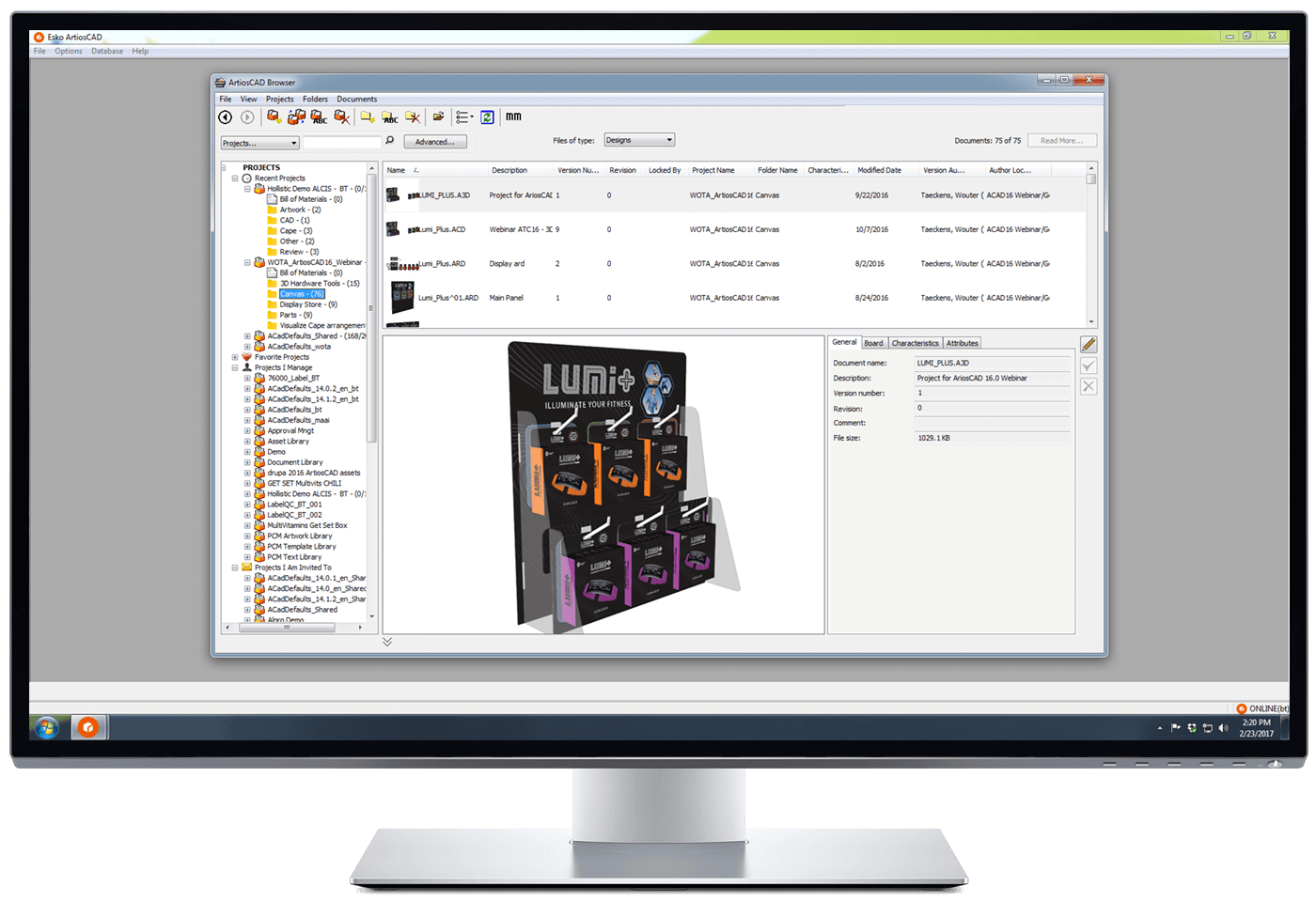Viewport: 1316px width, 902px height.
Task: Click the X Cancel icon beside details
Action: [x=1089, y=386]
